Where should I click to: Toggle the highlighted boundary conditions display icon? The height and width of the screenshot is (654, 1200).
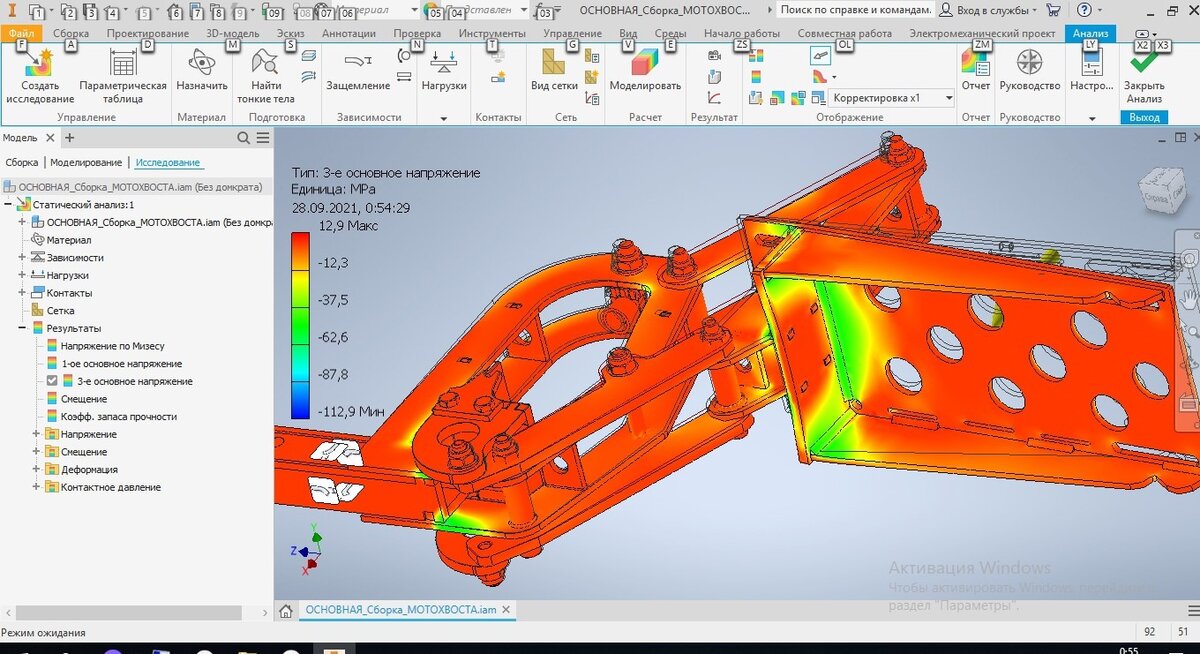820,56
